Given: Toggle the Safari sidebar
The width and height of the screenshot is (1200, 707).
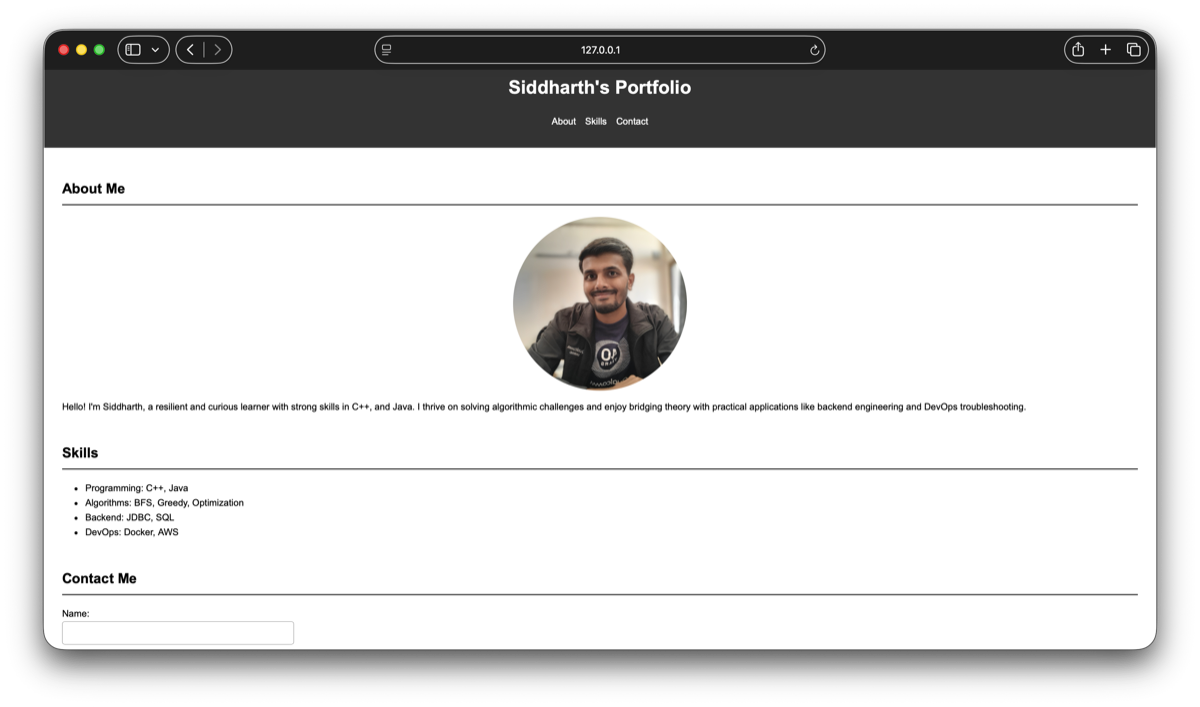Looking at the screenshot, I should 133,50.
